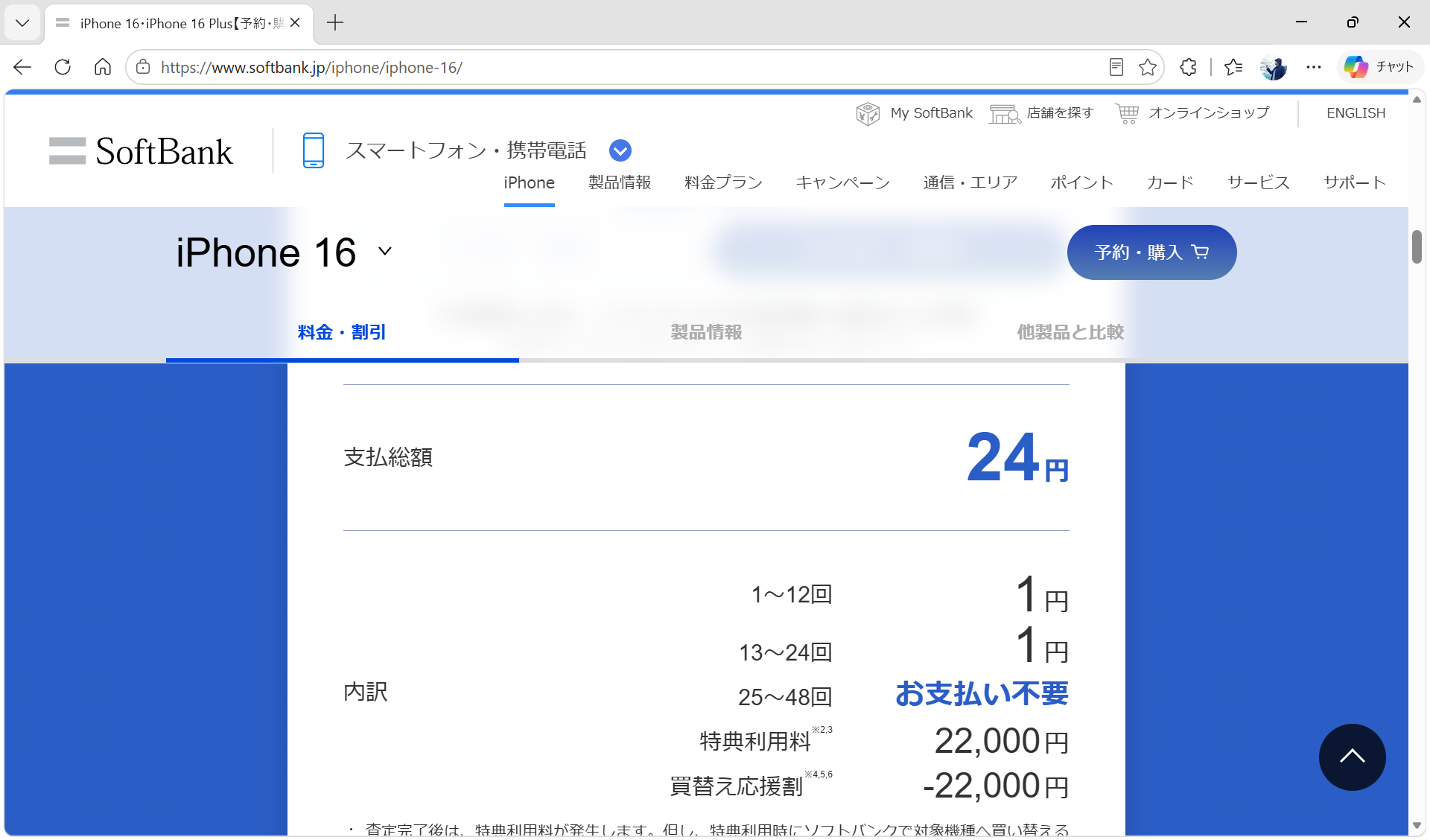Screen dimensions: 1430x840
Task: Click the My SoftBank link
Action: pos(915,113)
